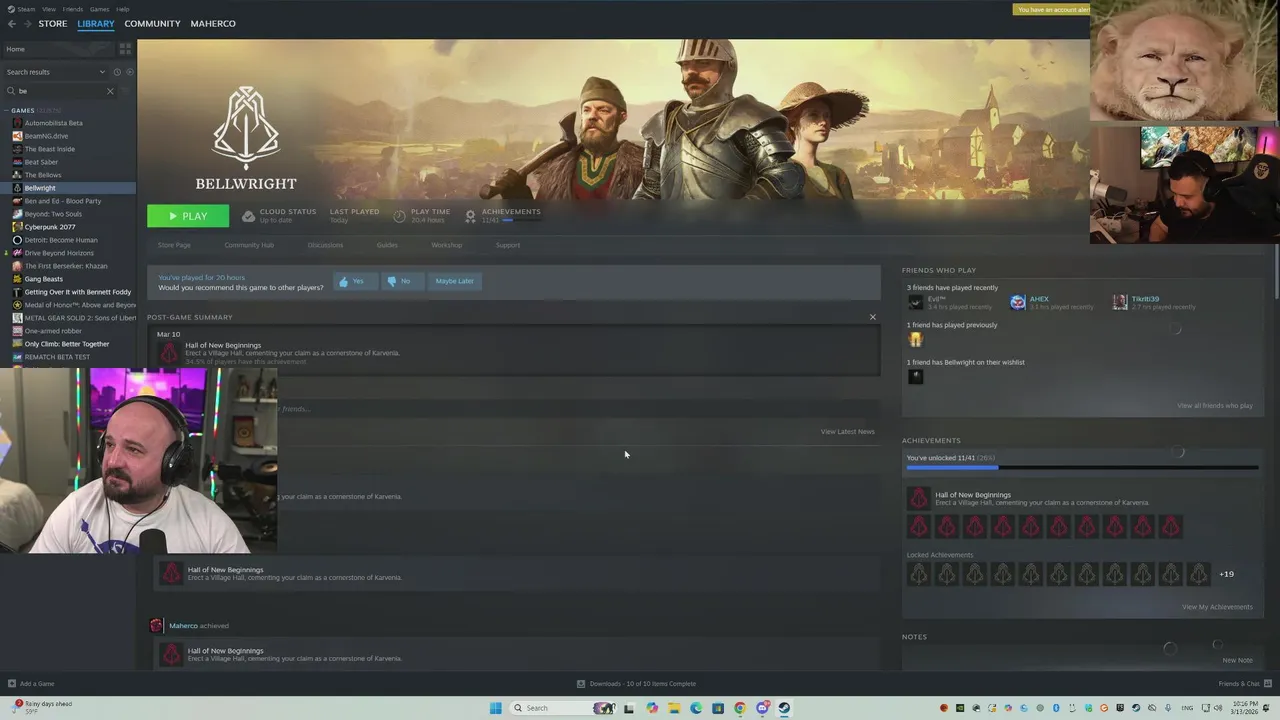This screenshot has width=1280, height=720.
Task: Collapse the GAMES category in sidebar
Action: click(x=7, y=110)
